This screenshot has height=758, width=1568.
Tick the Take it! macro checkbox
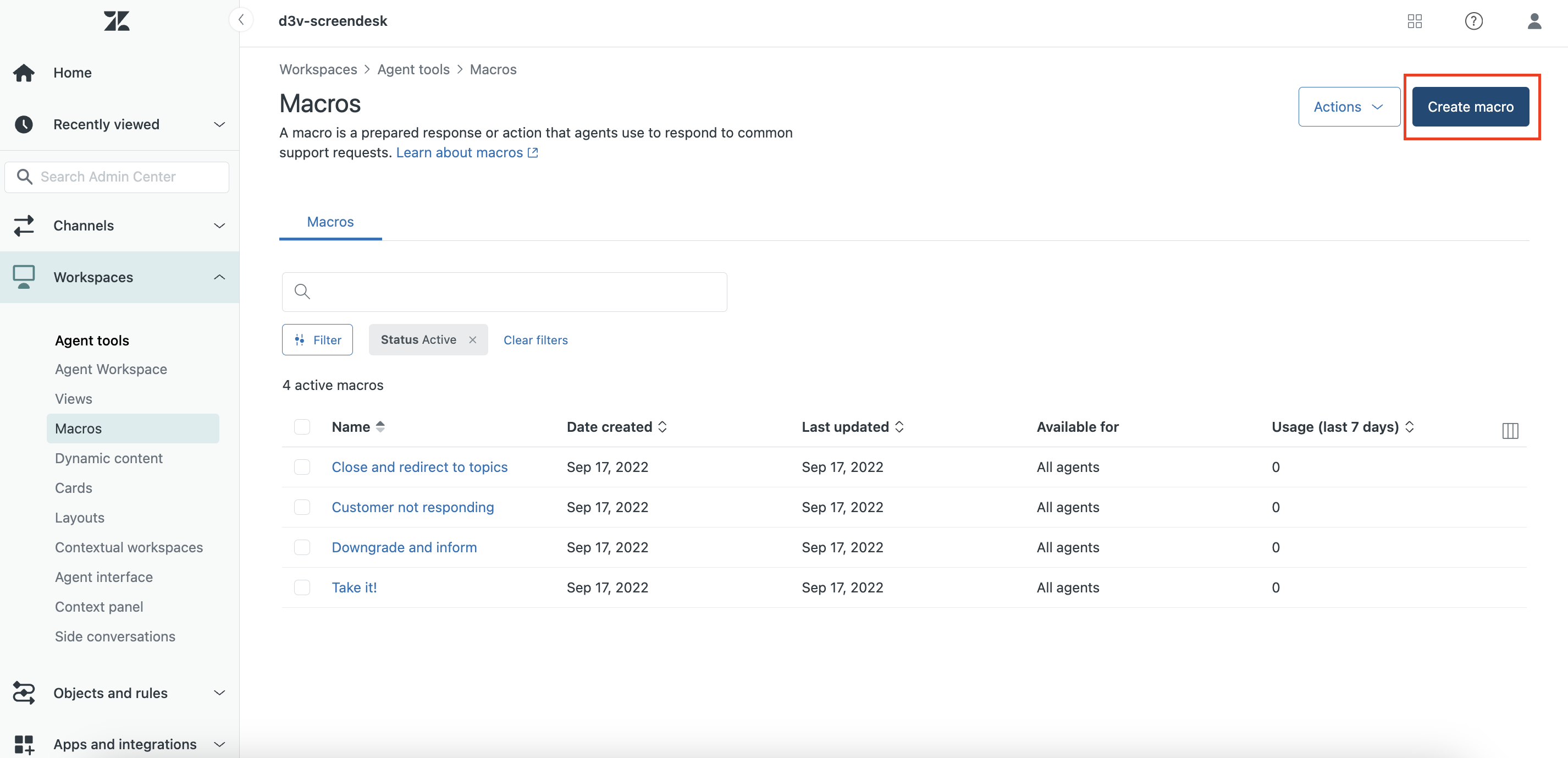pyautogui.click(x=302, y=587)
